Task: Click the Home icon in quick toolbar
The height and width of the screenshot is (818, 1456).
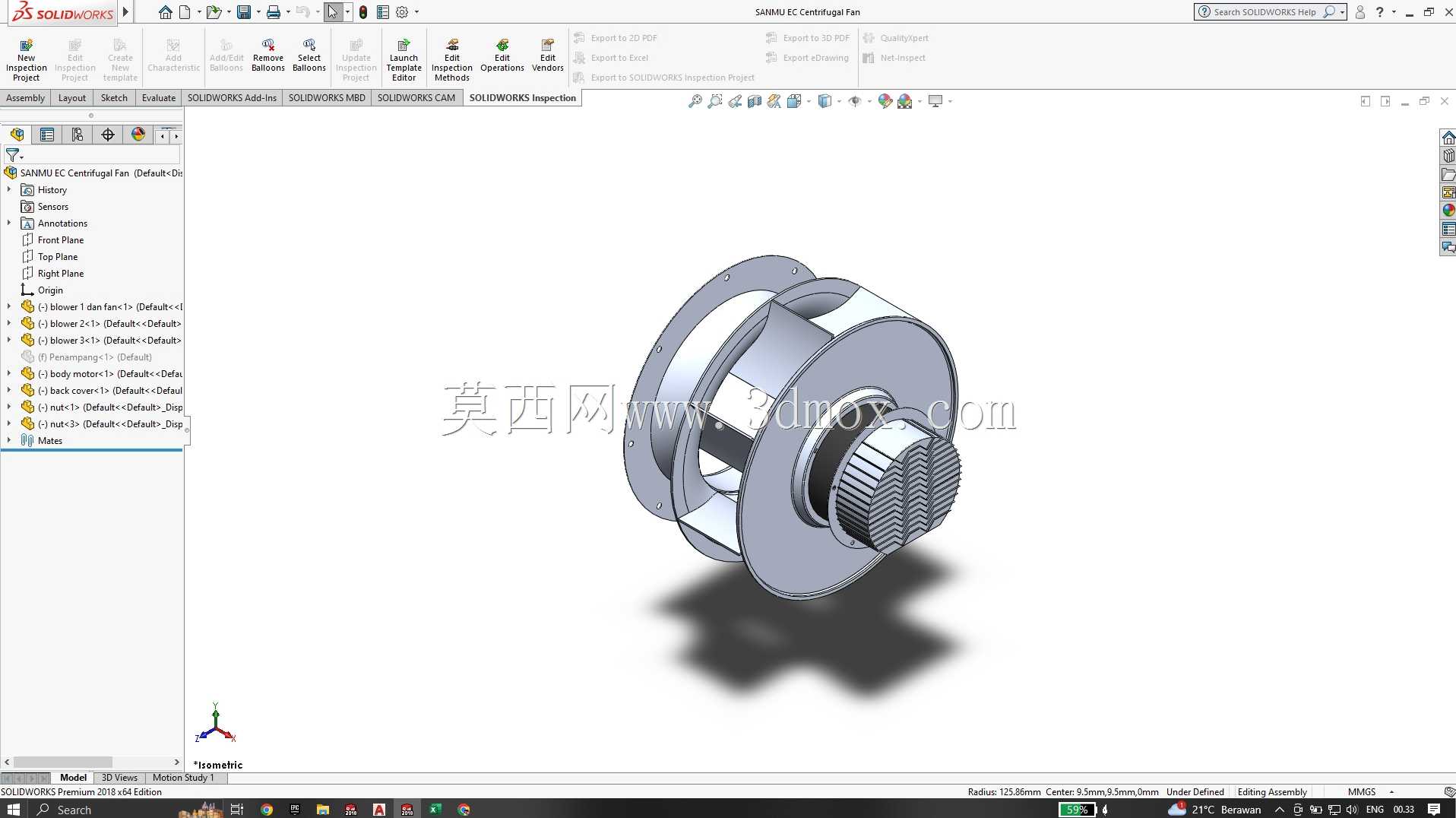Action: (x=165, y=12)
